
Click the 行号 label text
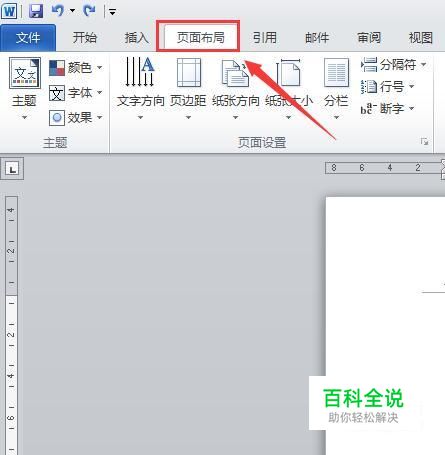pos(392,87)
